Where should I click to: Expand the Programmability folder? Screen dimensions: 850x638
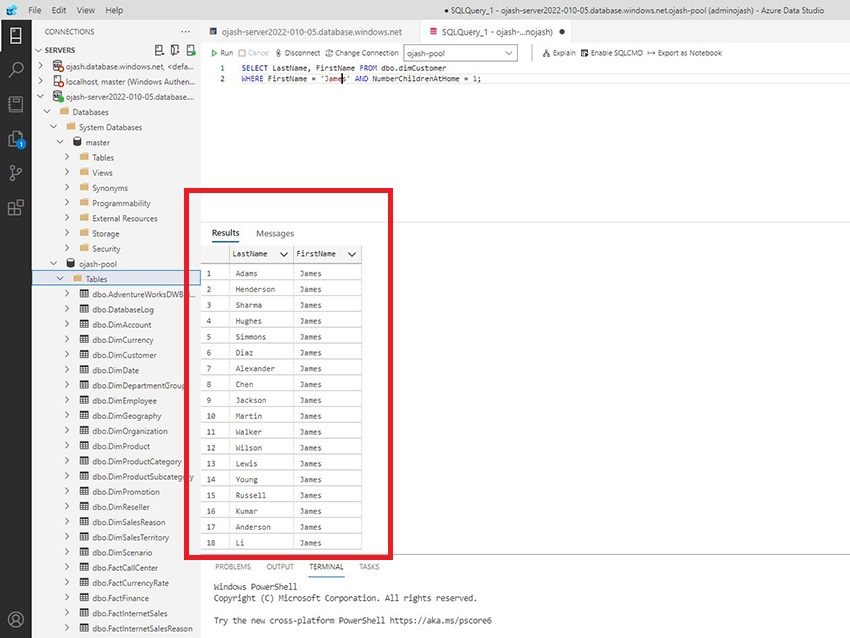point(67,202)
